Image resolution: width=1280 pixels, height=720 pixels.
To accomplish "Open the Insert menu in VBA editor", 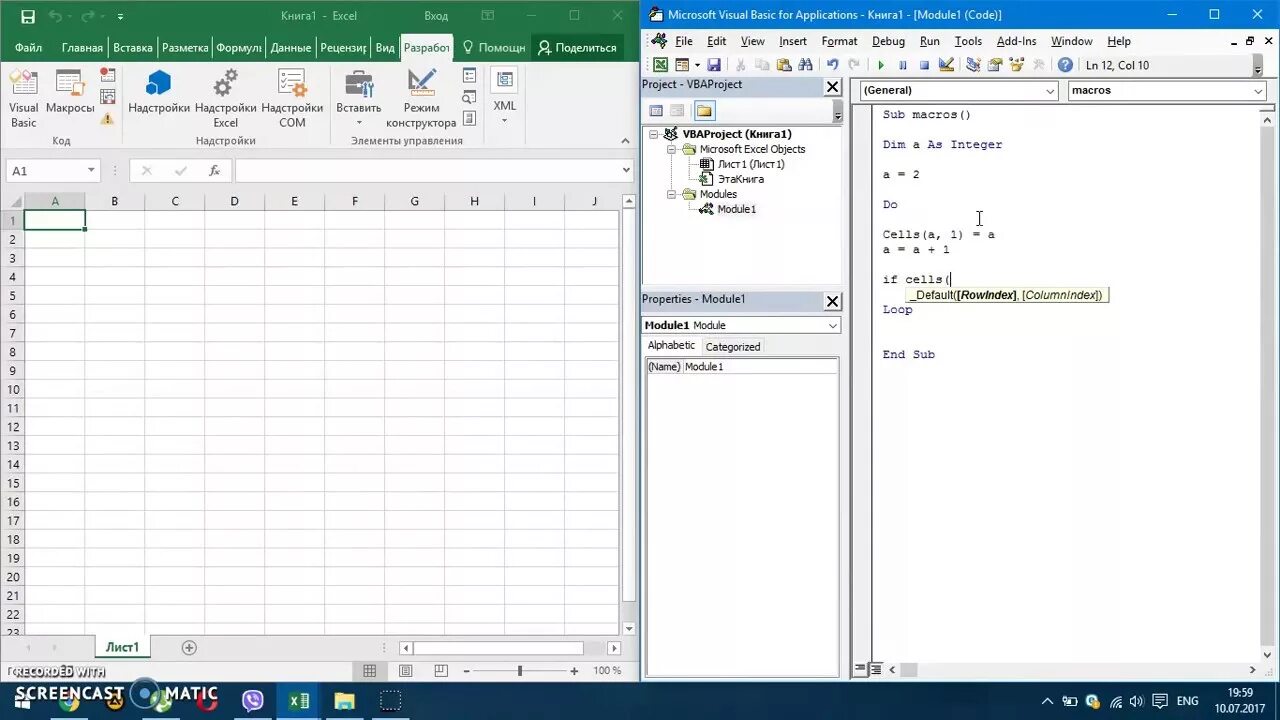I will [793, 41].
